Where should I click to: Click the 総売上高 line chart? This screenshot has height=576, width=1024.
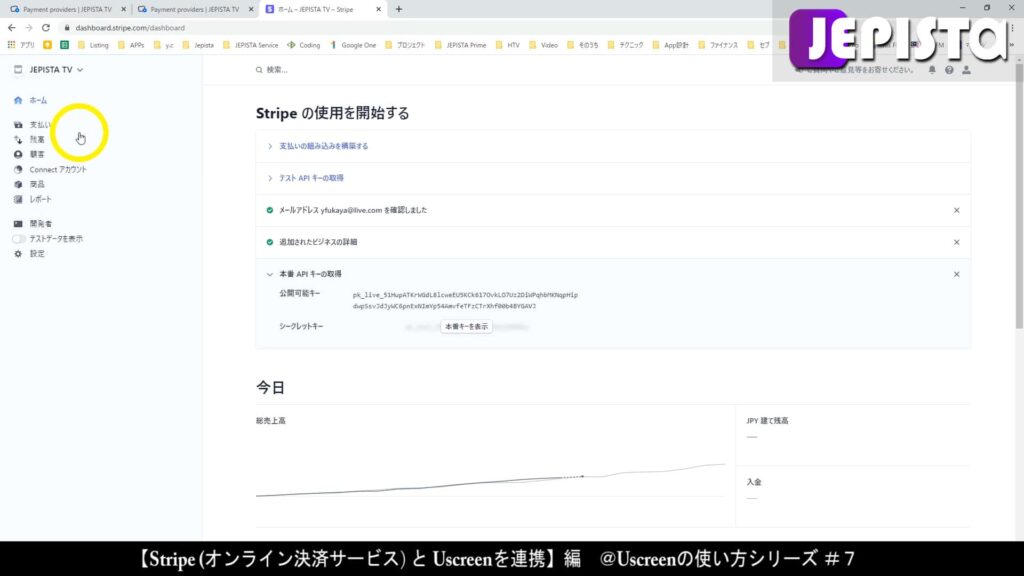tap(490, 480)
